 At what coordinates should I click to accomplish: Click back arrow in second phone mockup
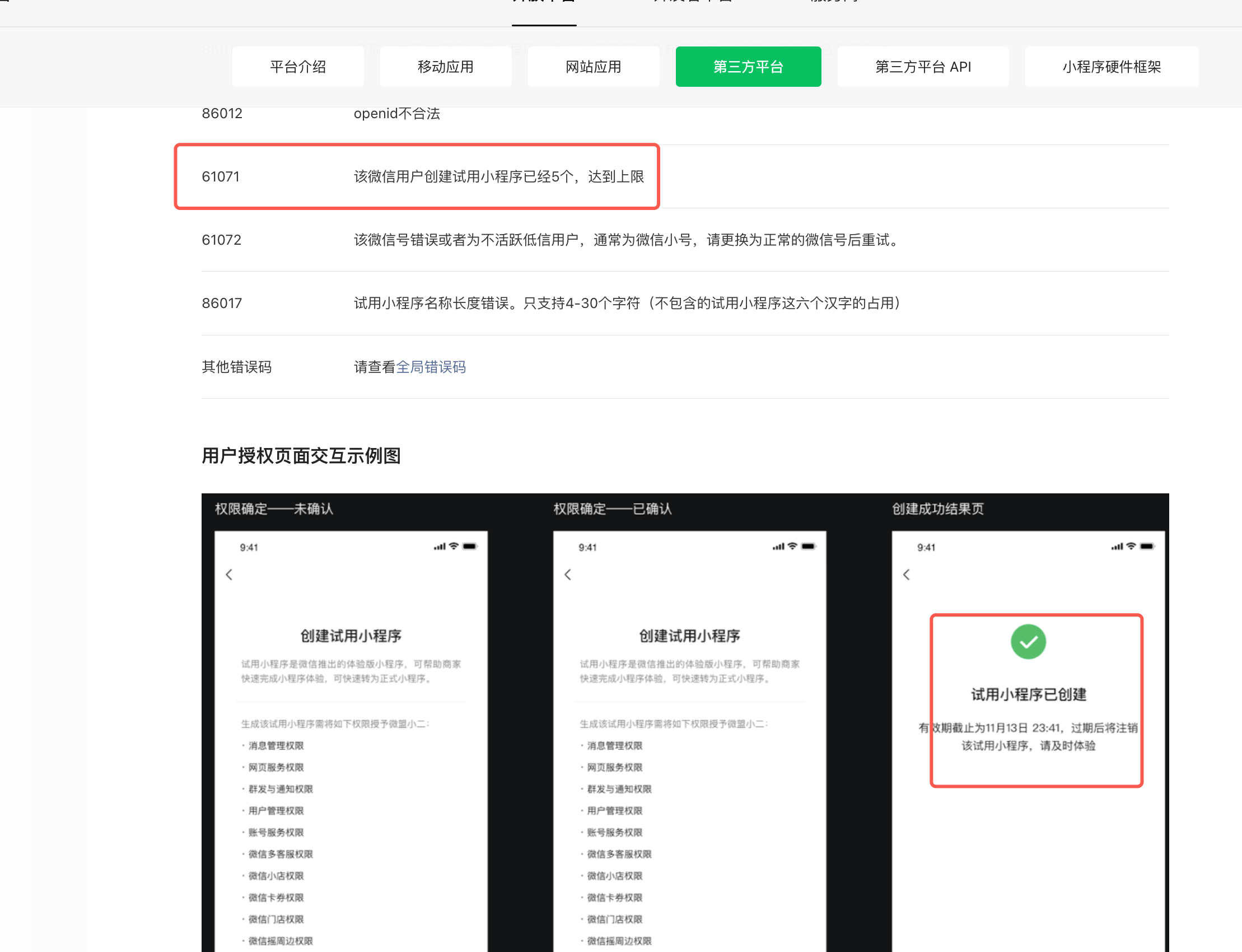pyautogui.click(x=568, y=575)
